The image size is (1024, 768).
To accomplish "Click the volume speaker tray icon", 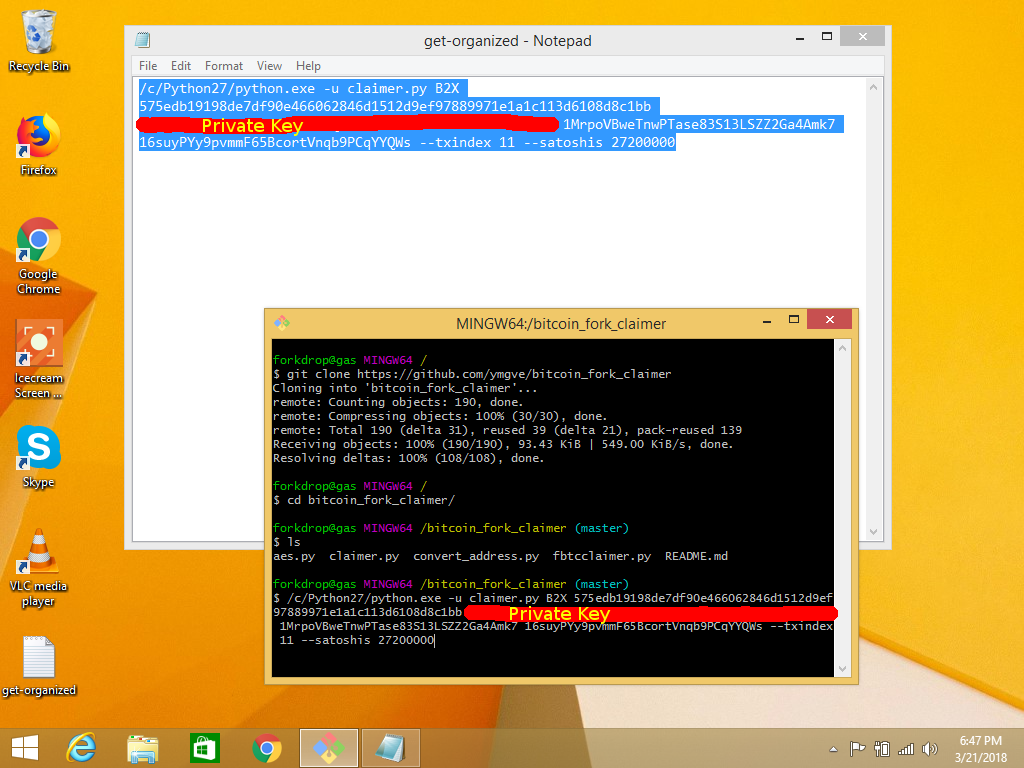I will click(931, 748).
